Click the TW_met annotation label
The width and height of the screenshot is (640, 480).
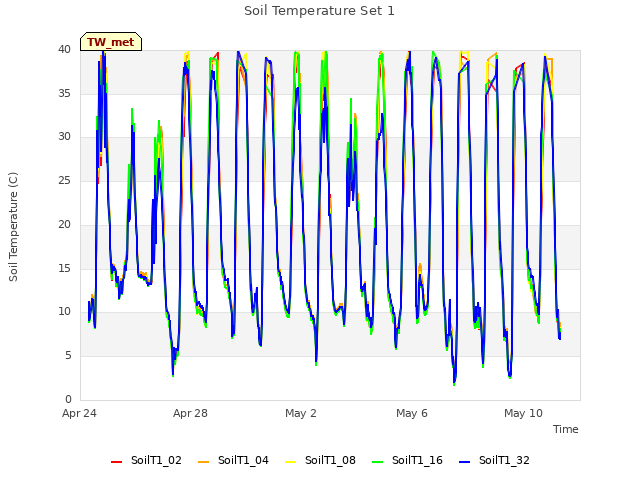111,42
